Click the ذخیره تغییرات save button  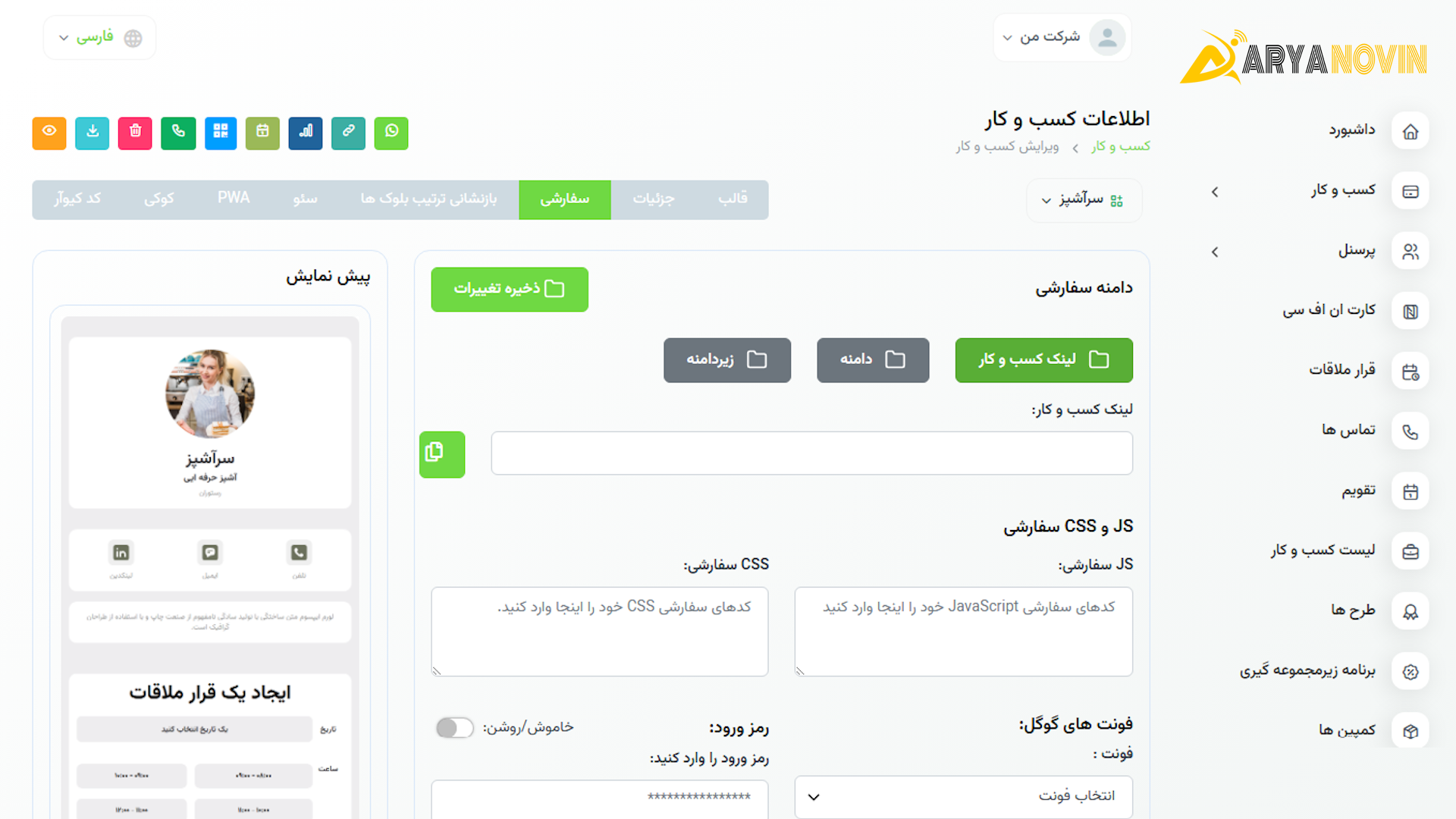point(510,289)
